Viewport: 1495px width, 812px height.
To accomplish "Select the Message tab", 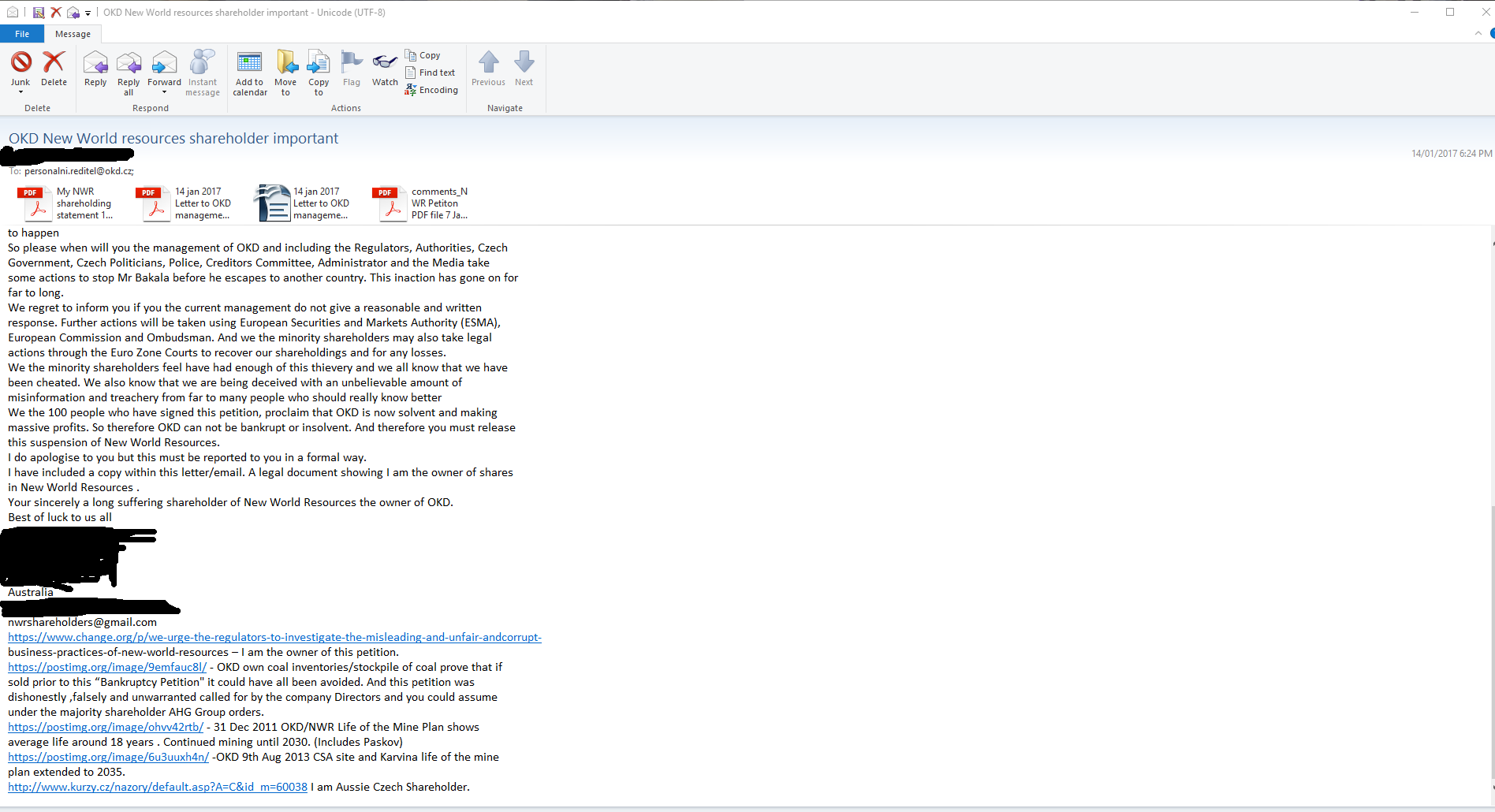I will click(x=73, y=34).
